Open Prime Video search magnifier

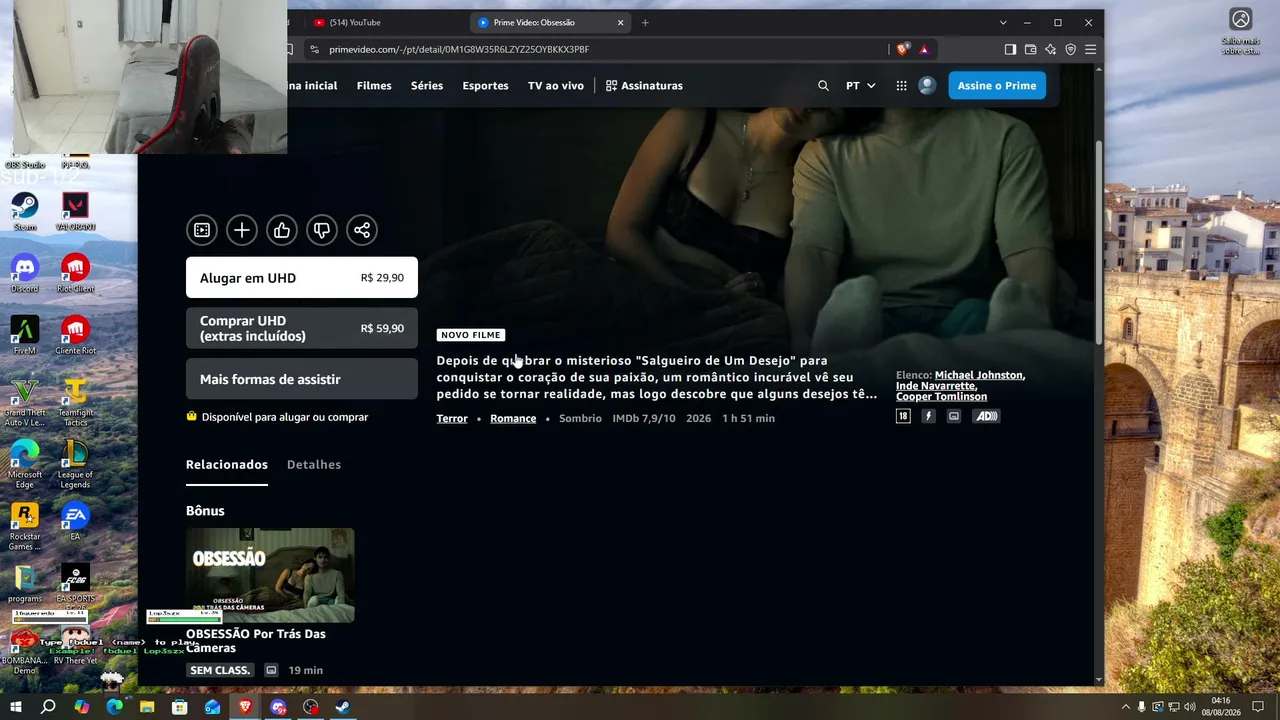coord(823,86)
